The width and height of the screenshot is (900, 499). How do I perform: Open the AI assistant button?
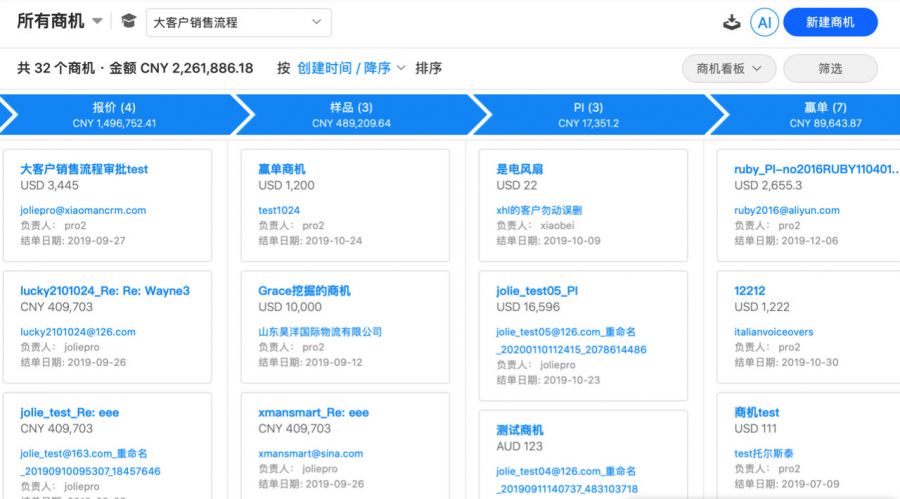click(x=765, y=22)
